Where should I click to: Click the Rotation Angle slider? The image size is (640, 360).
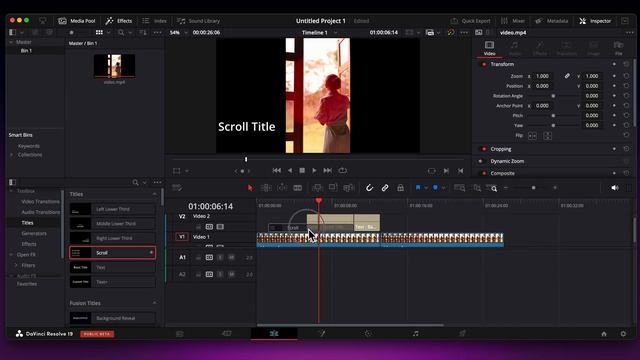coord(553,96)
